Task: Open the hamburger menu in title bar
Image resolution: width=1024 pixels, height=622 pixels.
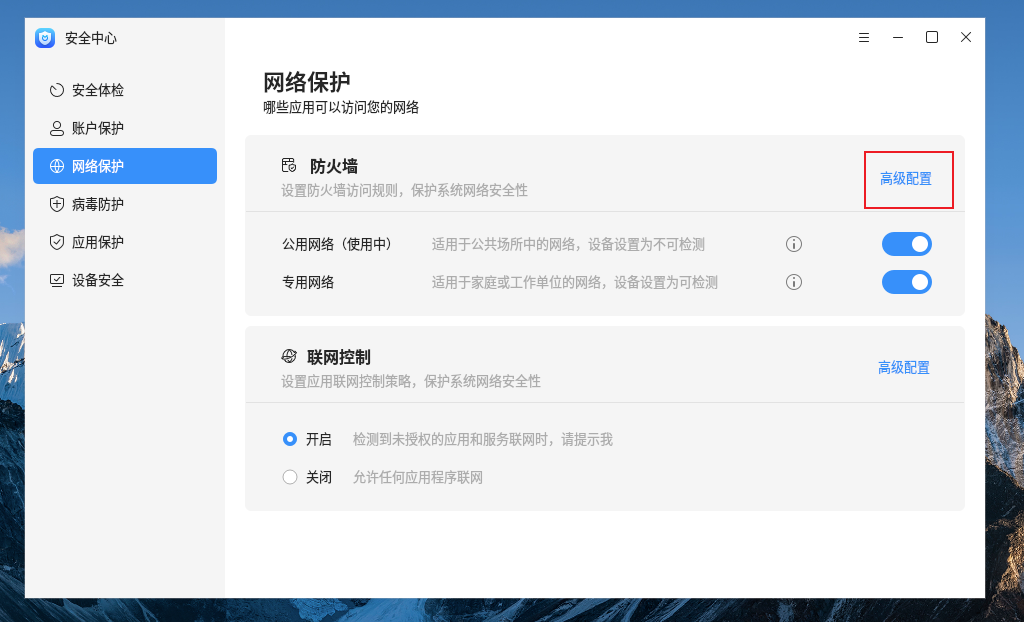Action: point(864,37)
